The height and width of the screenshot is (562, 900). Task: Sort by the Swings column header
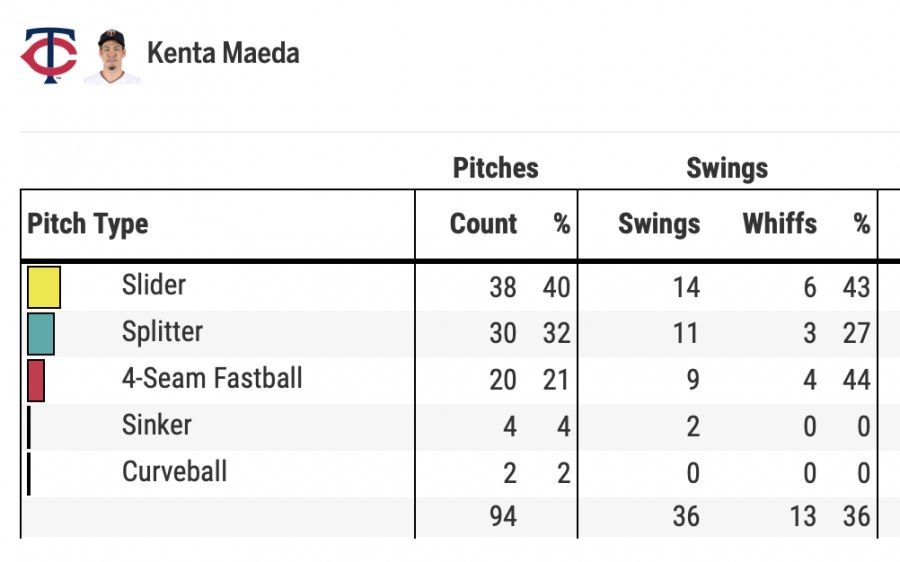(659, 224)
